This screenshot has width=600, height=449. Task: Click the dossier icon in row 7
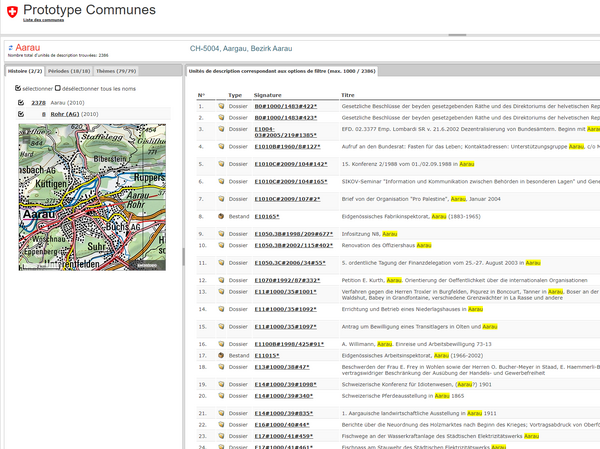point(221,199)
